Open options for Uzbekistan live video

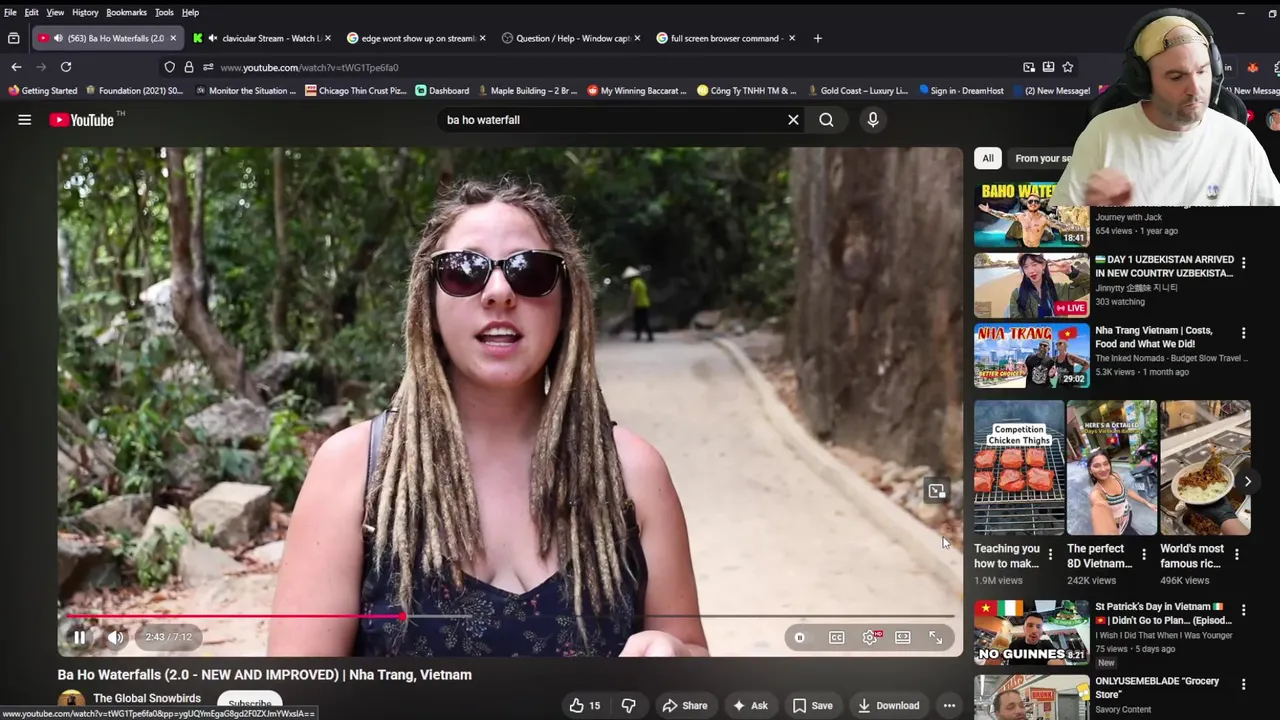pyautogui.click(x=1243, y=263)
